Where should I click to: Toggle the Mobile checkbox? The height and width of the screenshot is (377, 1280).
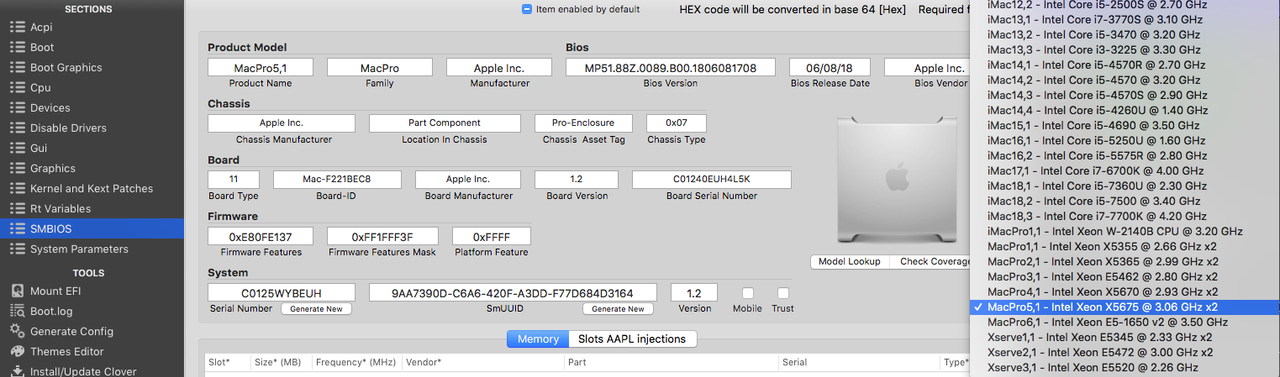[x=748, y=293]
